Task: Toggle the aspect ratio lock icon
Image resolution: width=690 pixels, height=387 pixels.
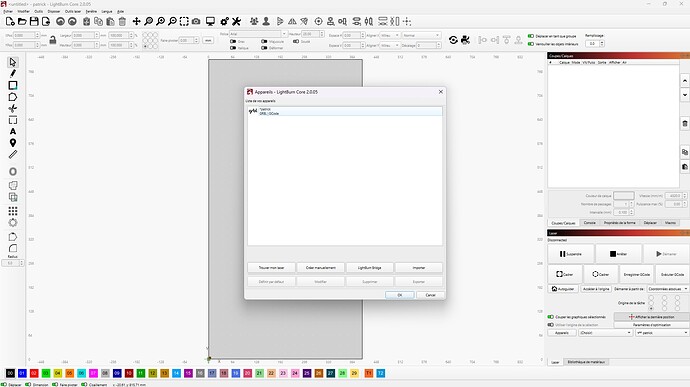Action: (x=53, y=40)
